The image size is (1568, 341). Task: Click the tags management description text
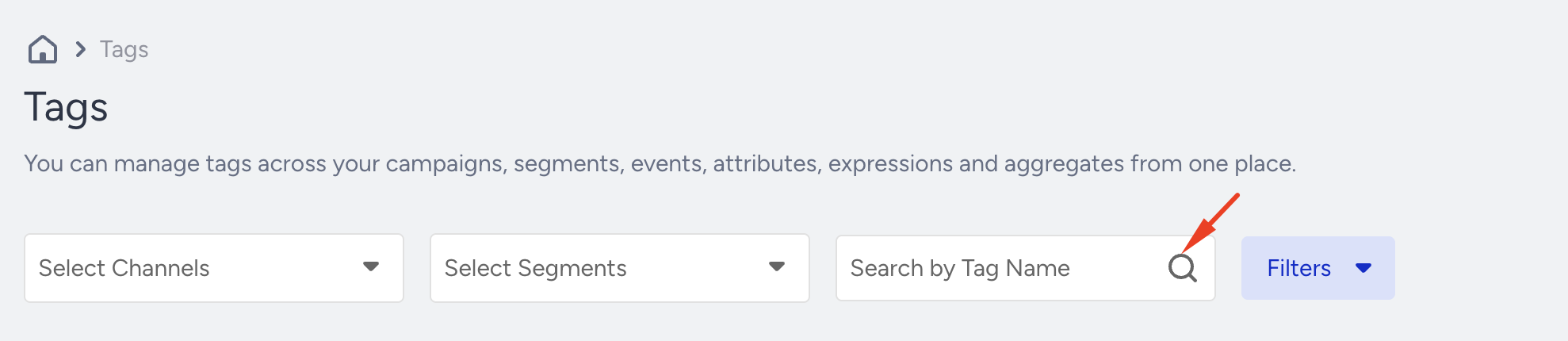coord(660,163)
